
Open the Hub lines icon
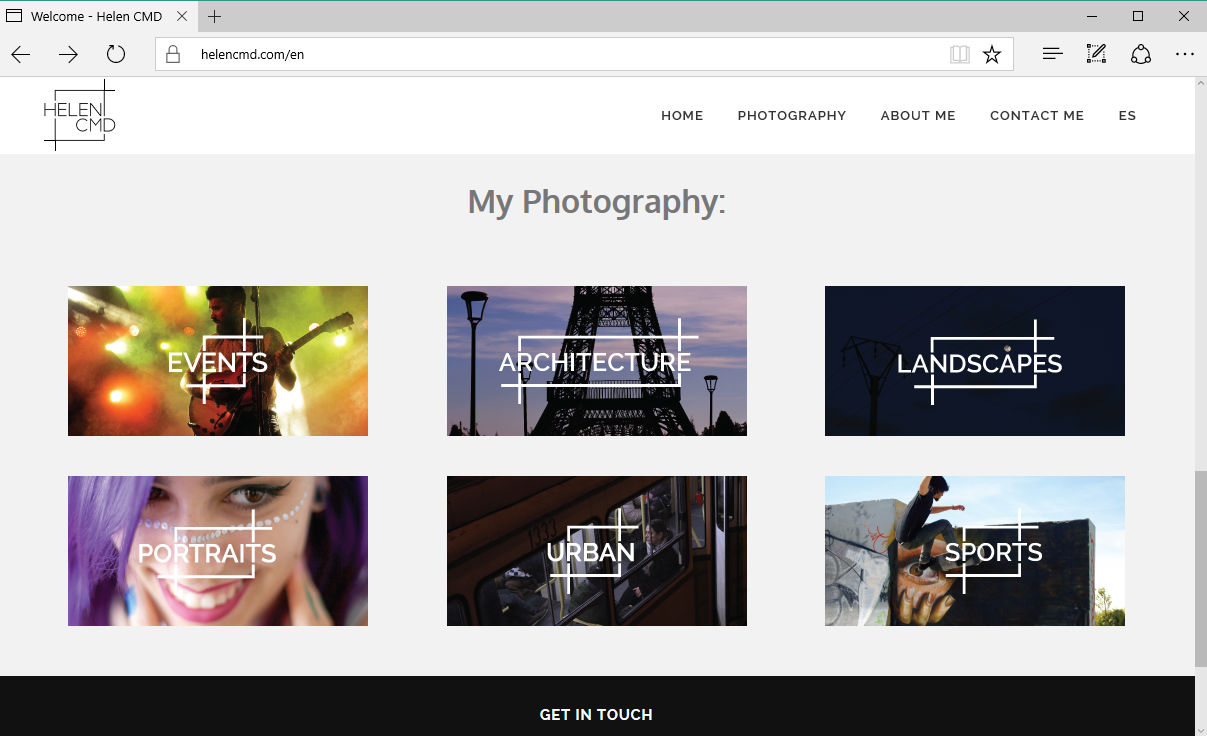[x=1052, y=55]
